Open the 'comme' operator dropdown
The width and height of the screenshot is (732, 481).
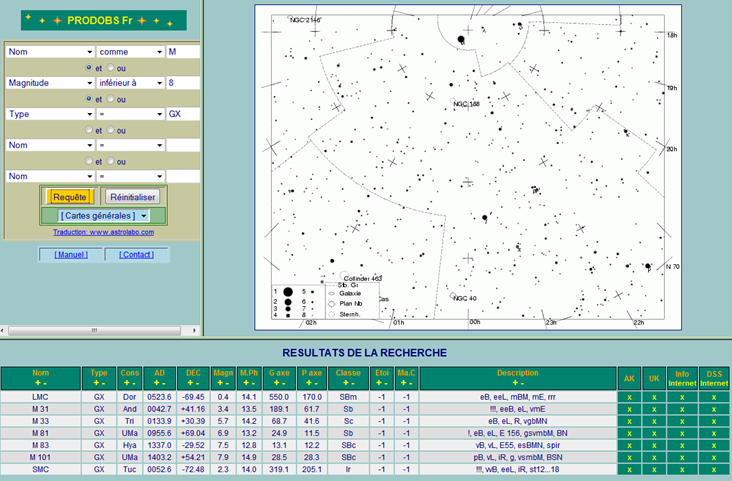[x=130, y=52]
